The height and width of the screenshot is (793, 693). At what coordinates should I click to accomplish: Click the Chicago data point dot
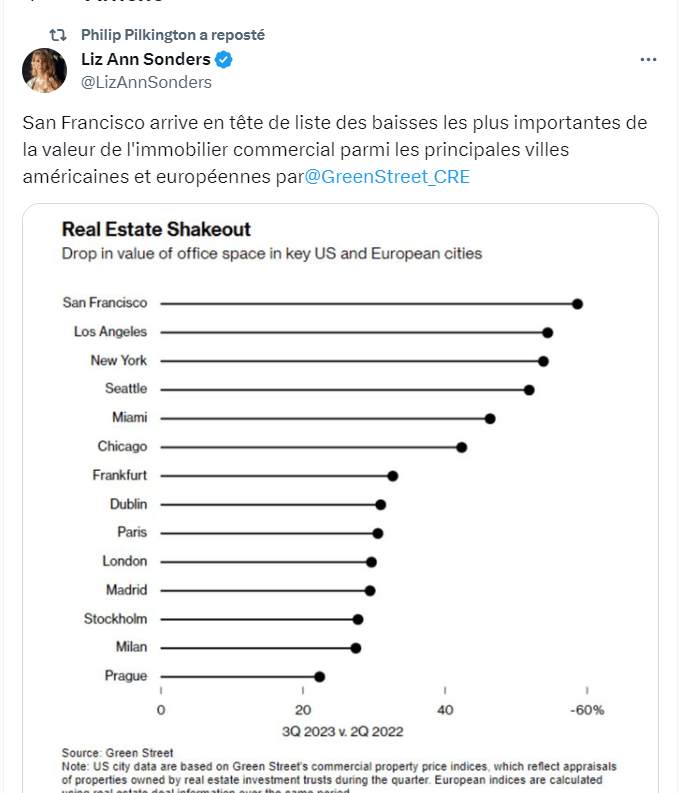[462, 447]
